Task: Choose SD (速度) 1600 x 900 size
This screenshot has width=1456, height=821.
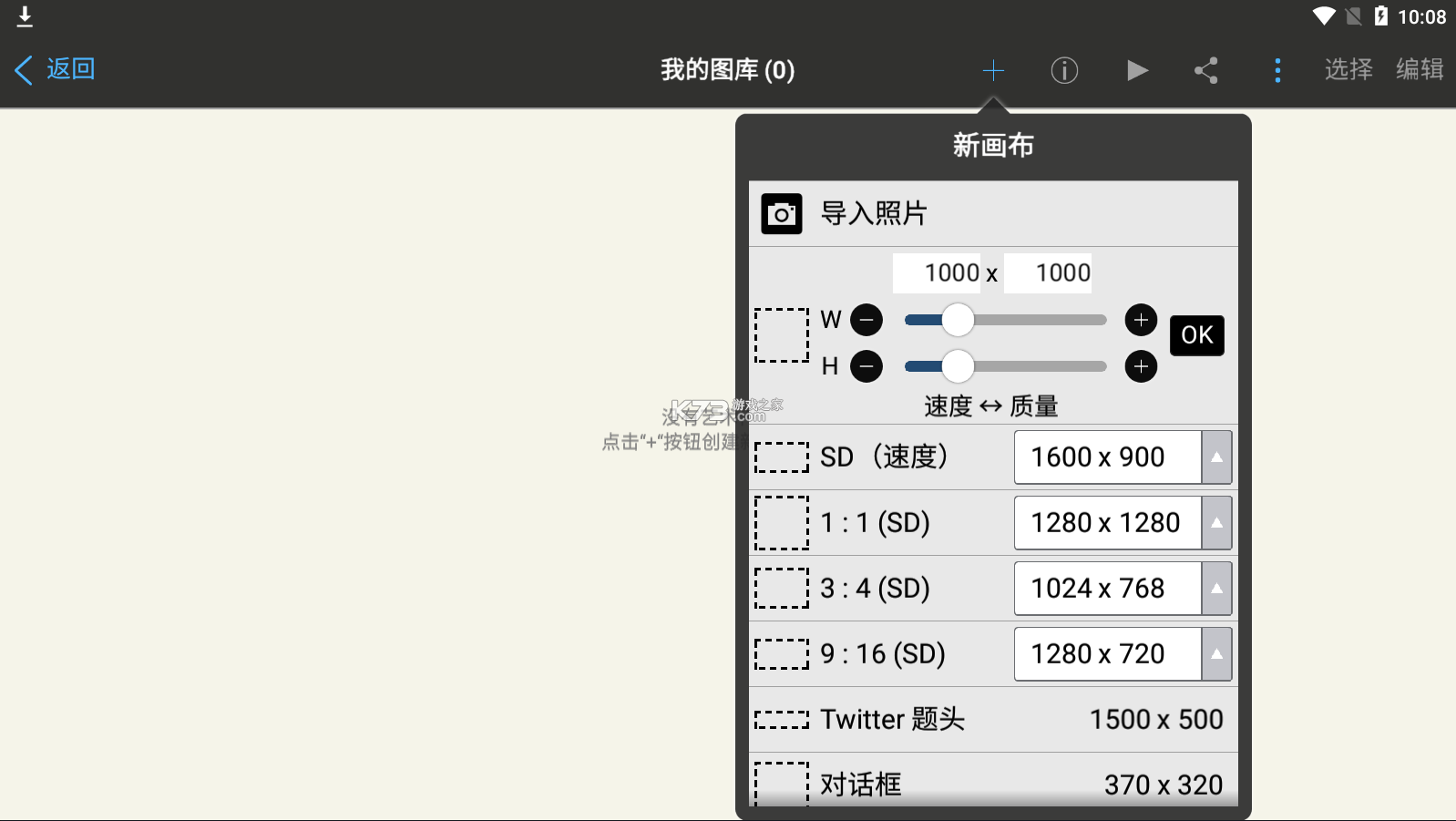Action: click(1108, 457)
